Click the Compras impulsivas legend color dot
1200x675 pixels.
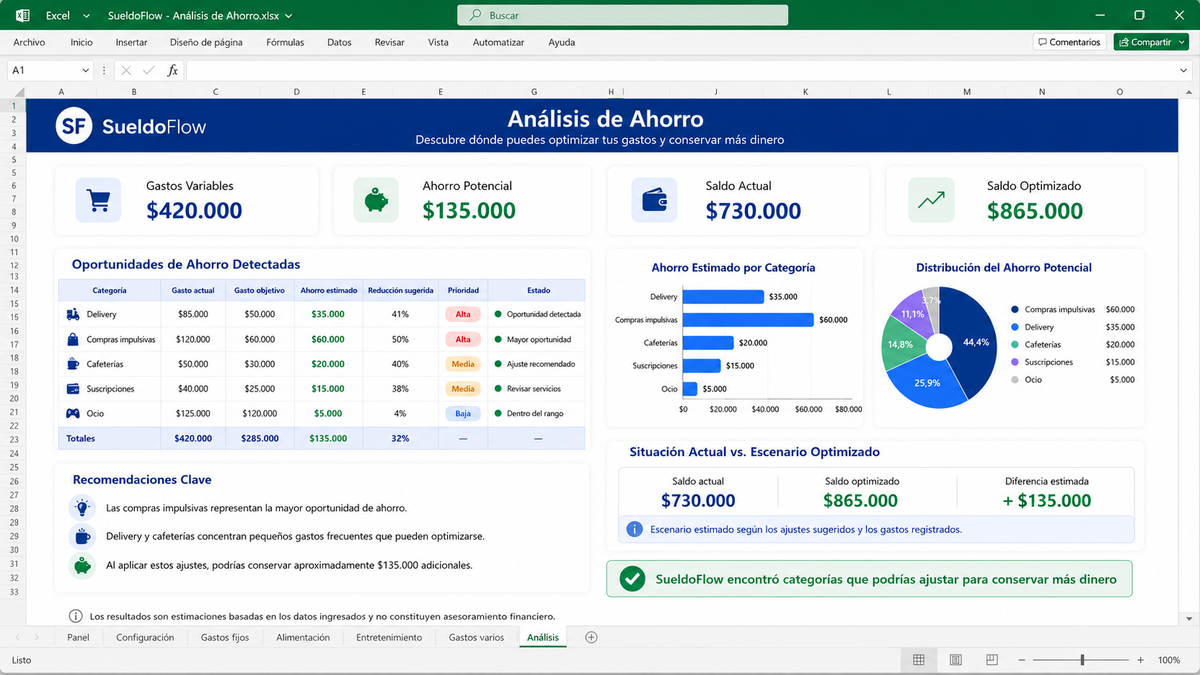point(1015,310)
